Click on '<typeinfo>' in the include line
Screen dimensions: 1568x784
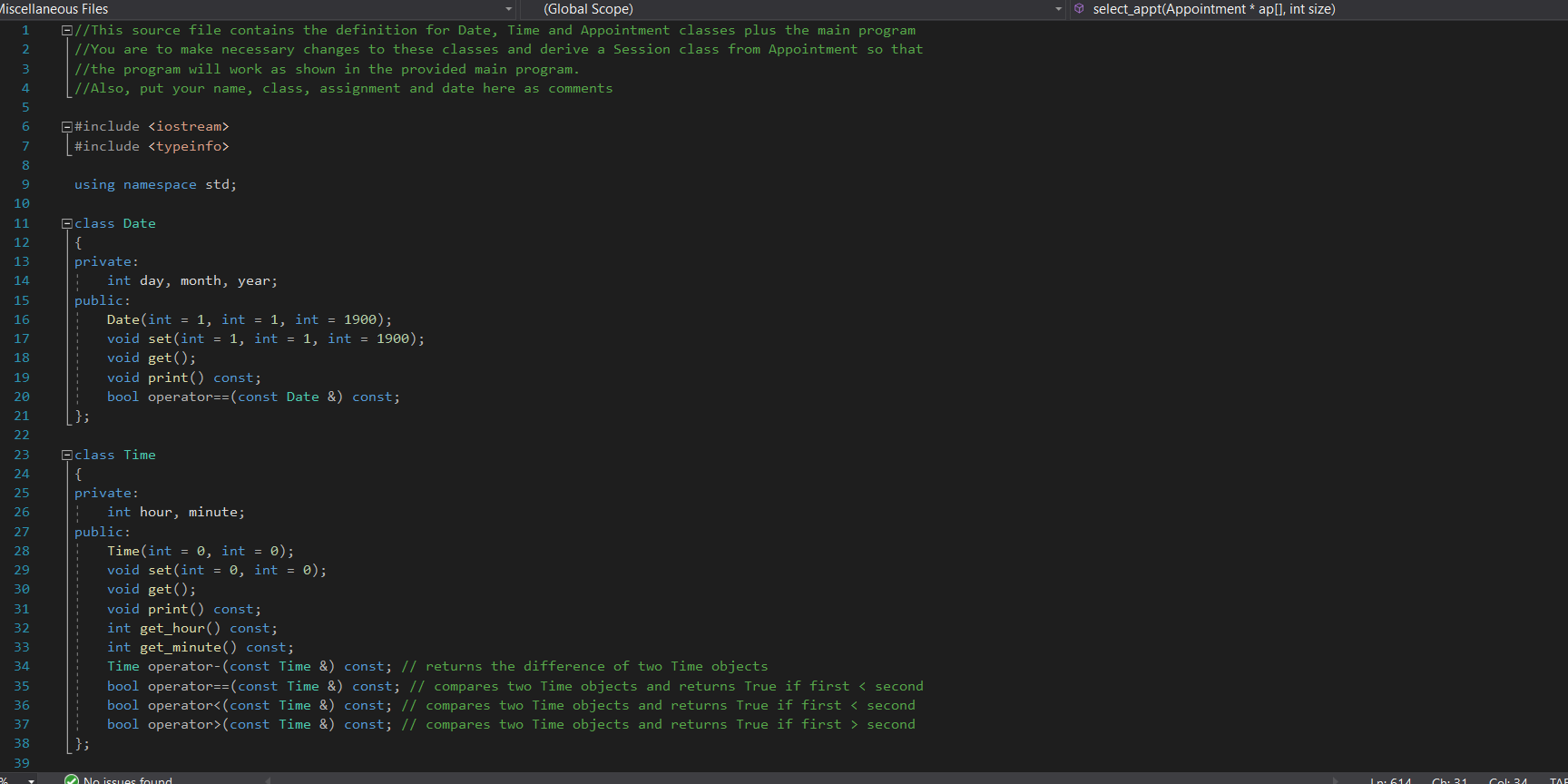(x=189, y=146)
